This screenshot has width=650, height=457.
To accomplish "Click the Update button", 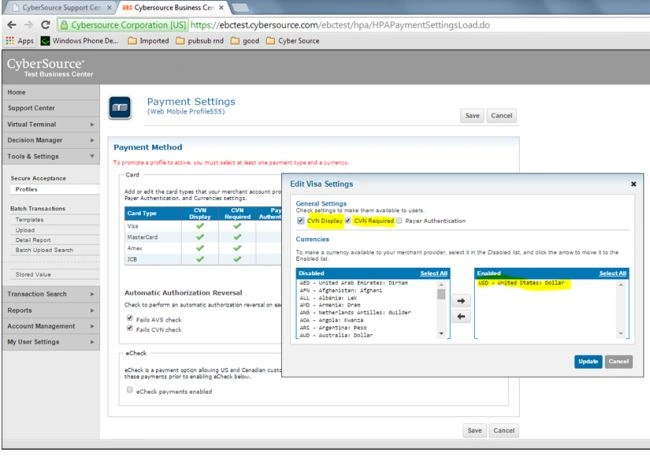I will coord(588,362).
